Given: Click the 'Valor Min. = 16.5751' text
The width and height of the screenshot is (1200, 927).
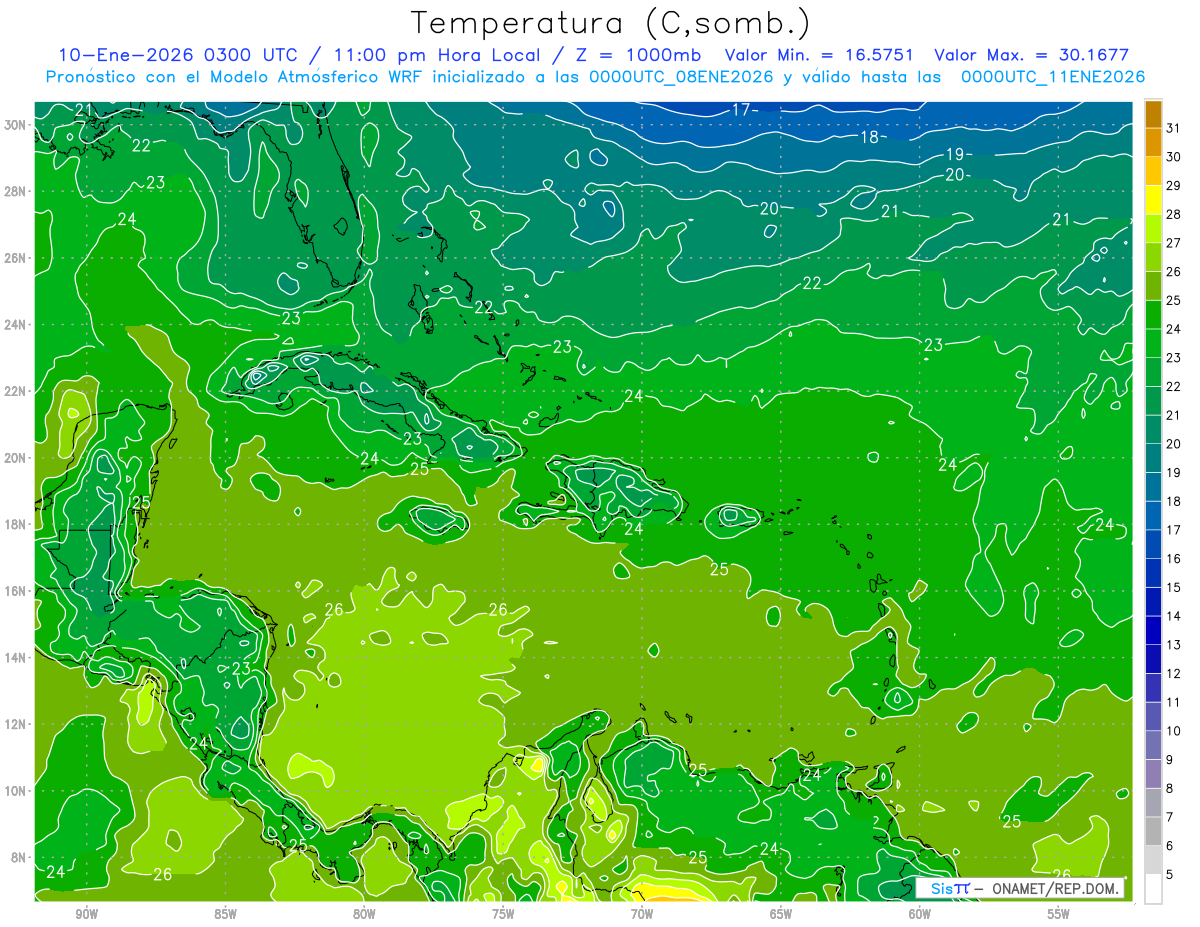Looking at the screenshot, I should 820,55.
